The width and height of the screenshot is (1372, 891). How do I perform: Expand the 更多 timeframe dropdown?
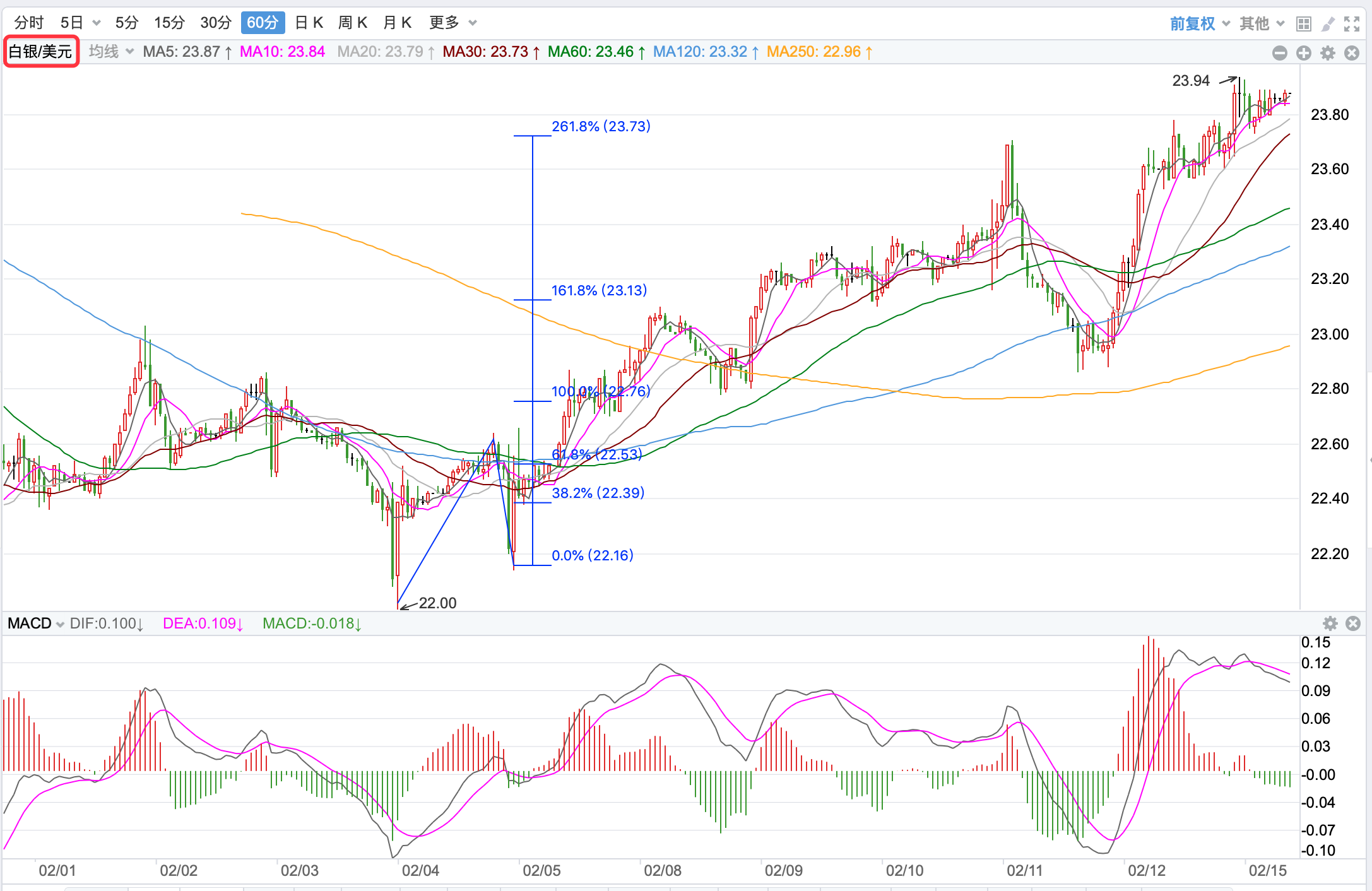click(452, 23)
